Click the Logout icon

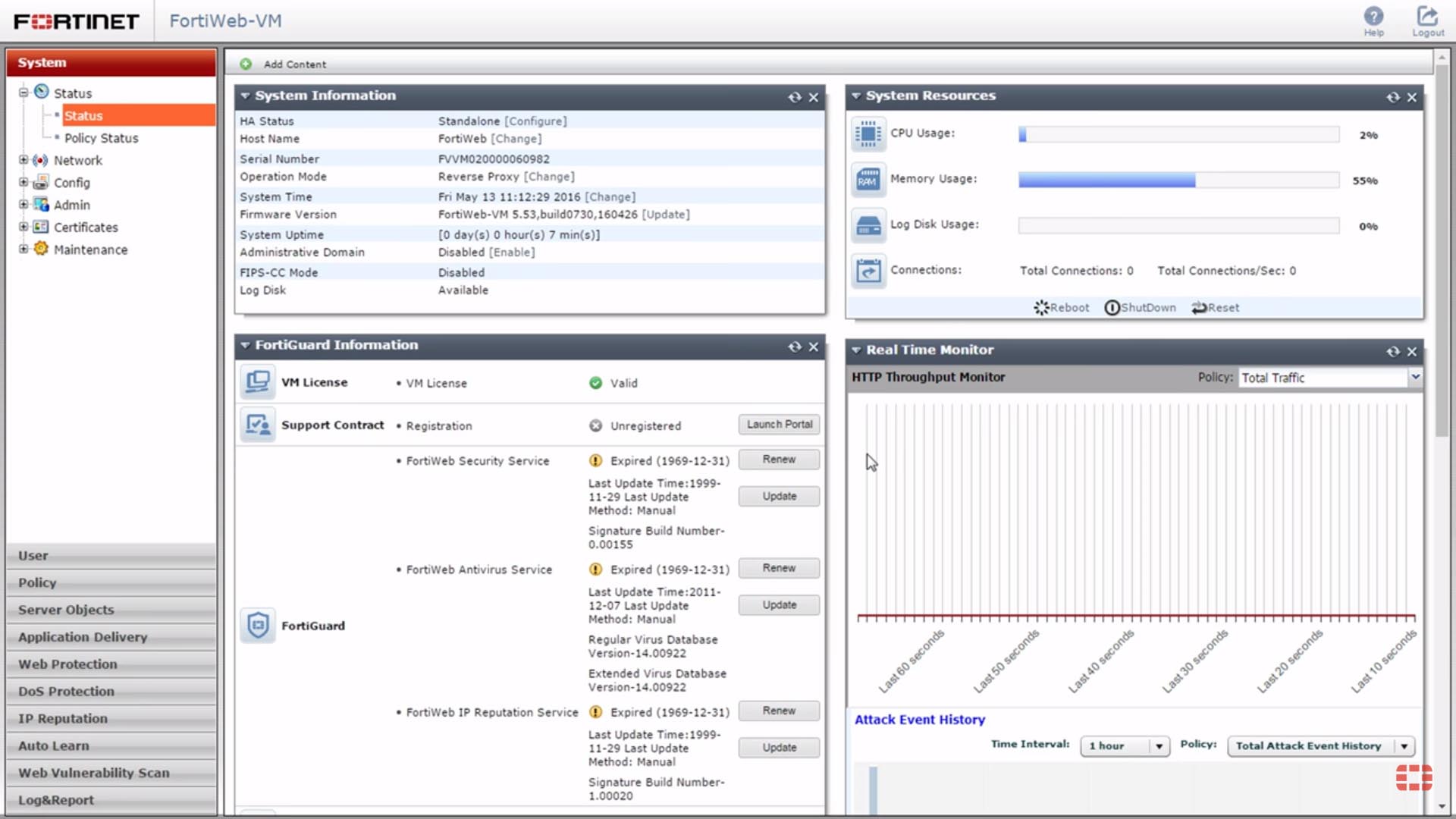click(x=1427, y=17)
